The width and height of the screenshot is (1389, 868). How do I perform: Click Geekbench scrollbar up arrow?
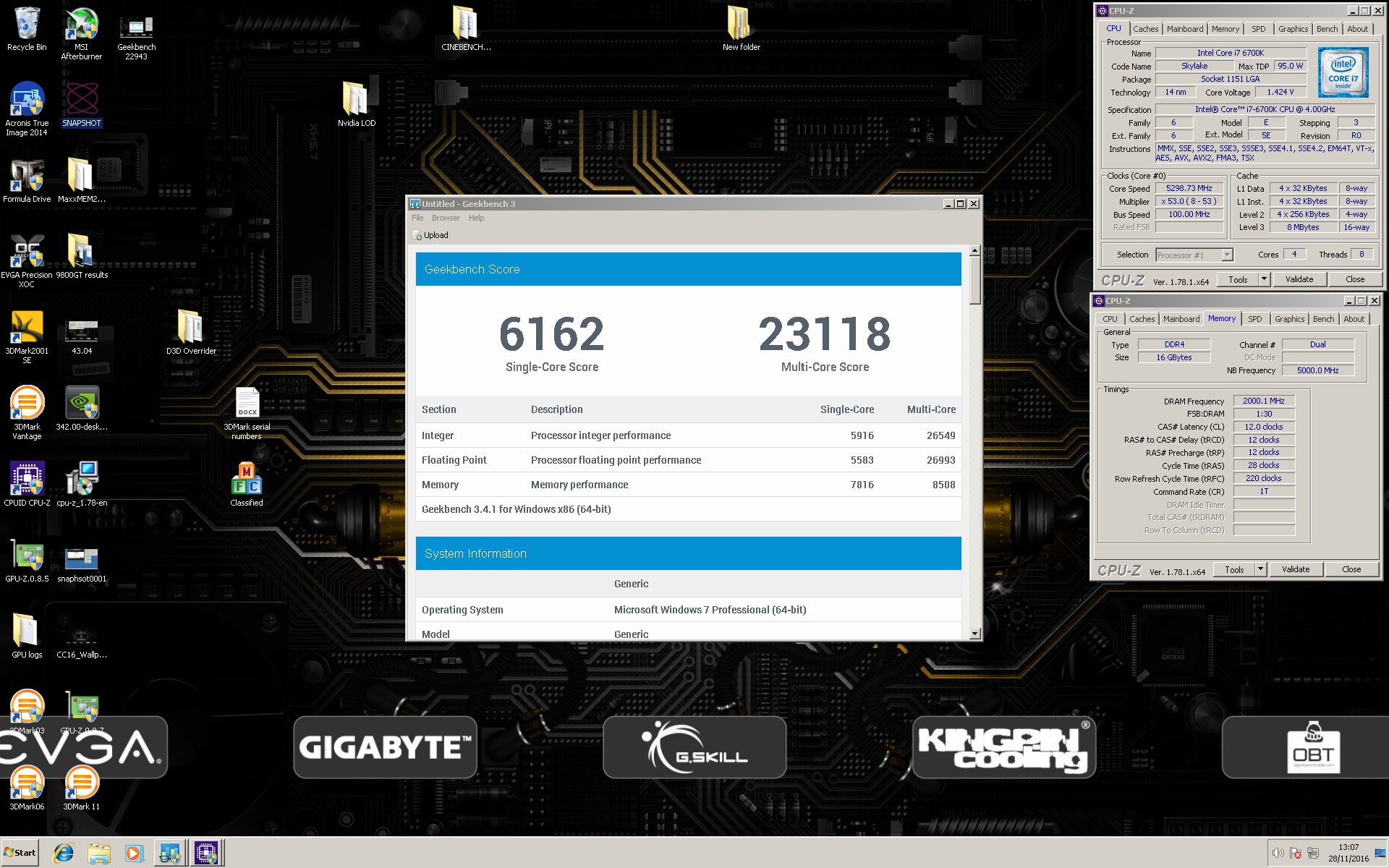coord(974,250)
